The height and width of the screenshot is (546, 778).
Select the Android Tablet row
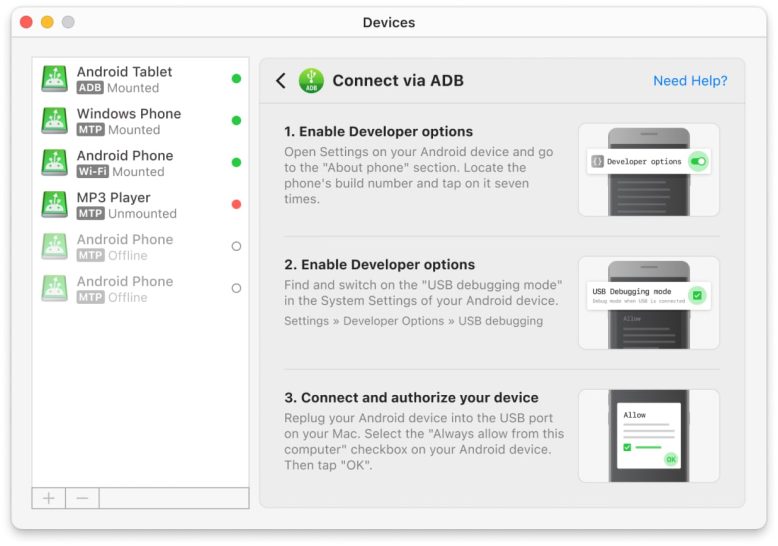pyautogui.click(x=140, y=79)
